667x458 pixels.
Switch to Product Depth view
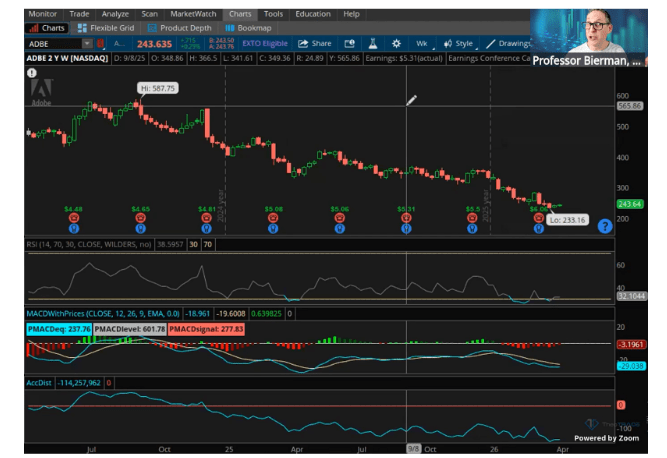[x=179, y=28]
